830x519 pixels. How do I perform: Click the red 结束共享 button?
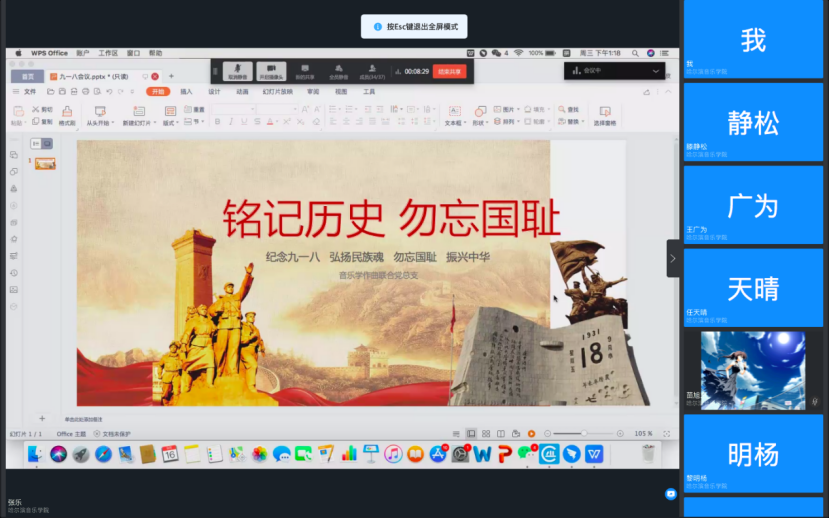(449, 71)
